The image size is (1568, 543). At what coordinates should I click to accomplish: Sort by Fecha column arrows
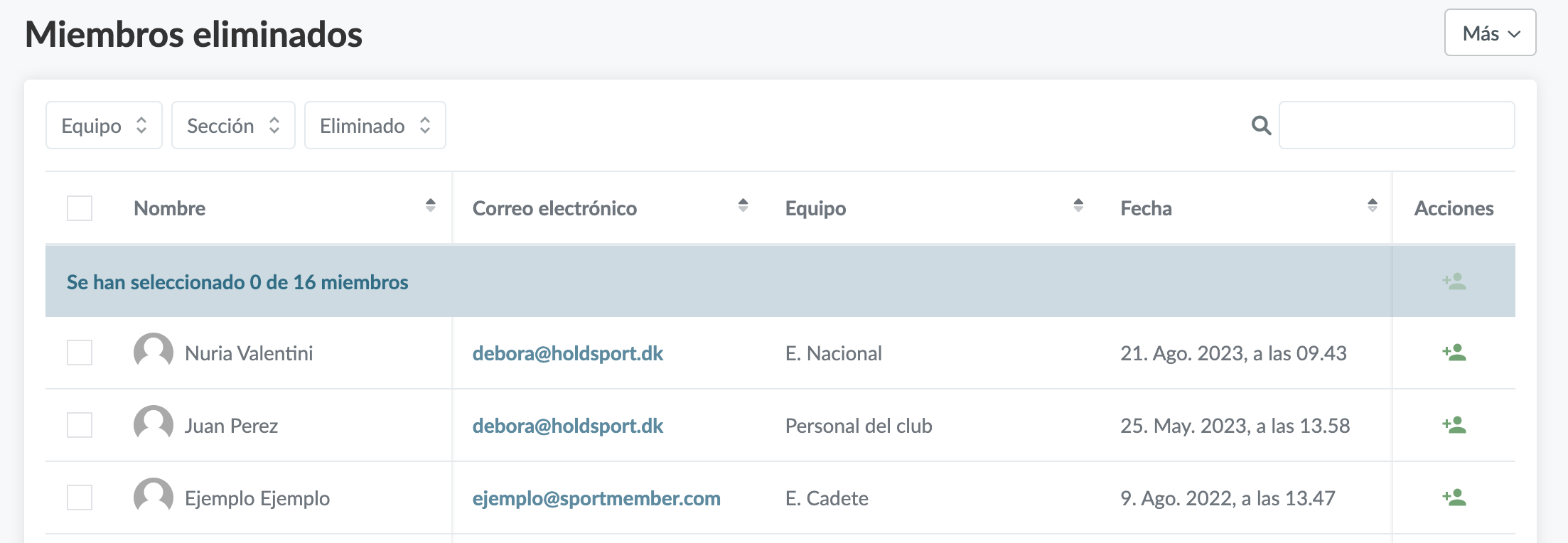point(1372,206)
